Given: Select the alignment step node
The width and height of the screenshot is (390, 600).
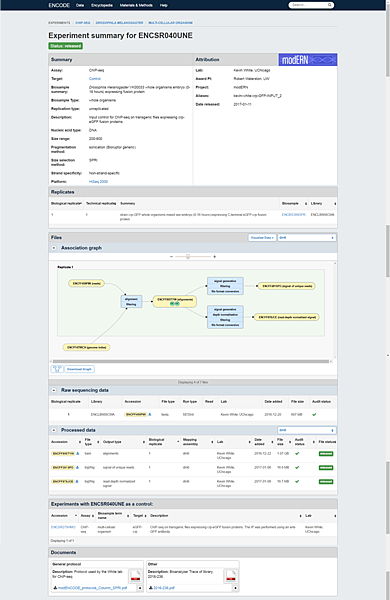Looking at the screenshot, I should [x=131, y=302].
